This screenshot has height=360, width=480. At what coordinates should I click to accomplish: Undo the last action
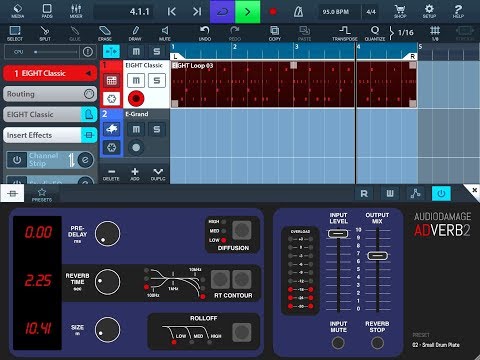(205, 33)
